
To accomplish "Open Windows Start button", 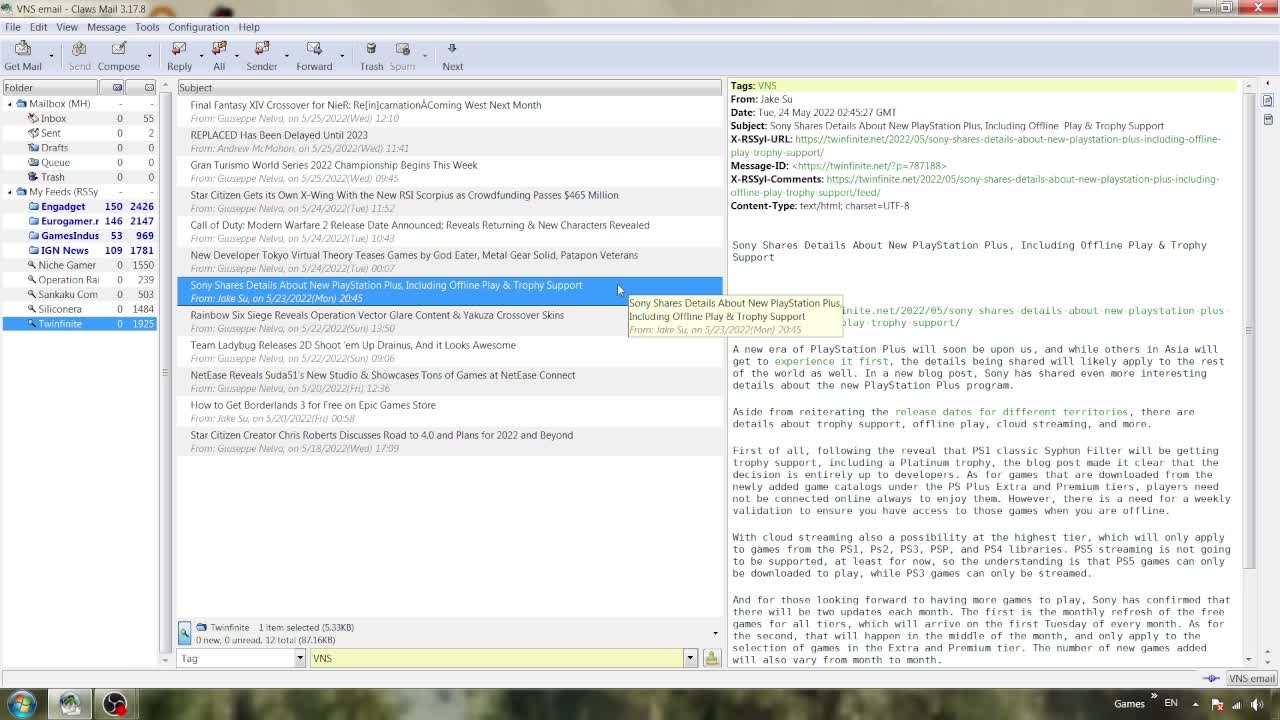I will coord(22,704).
